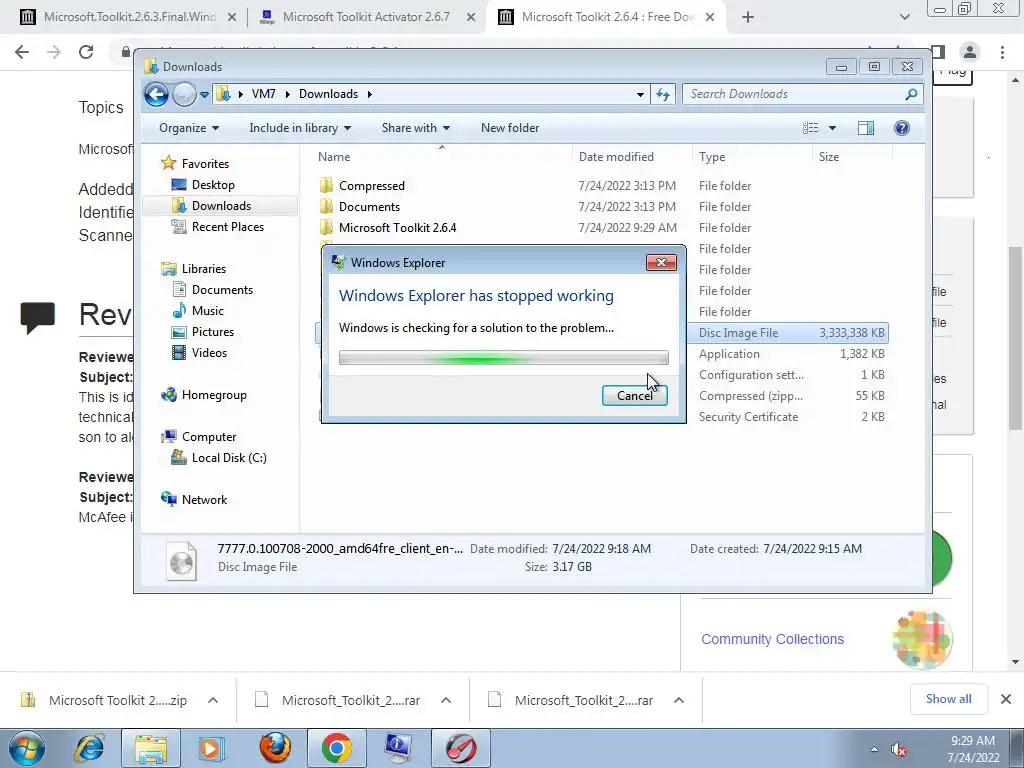
Task: Open the Organize menu
Action: click(189, 128)
